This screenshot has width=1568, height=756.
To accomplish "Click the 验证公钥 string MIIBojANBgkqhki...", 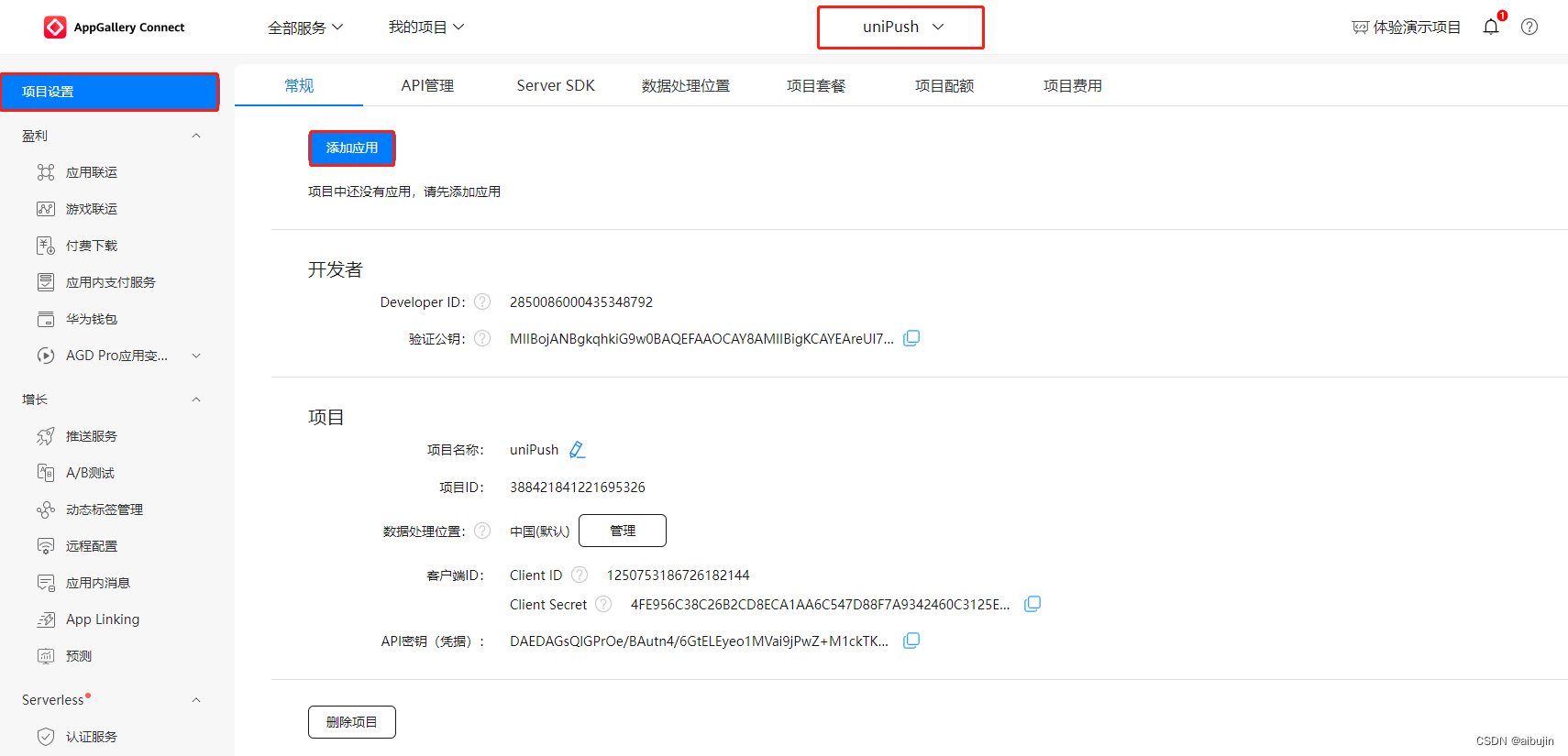I will pos(701,338).
